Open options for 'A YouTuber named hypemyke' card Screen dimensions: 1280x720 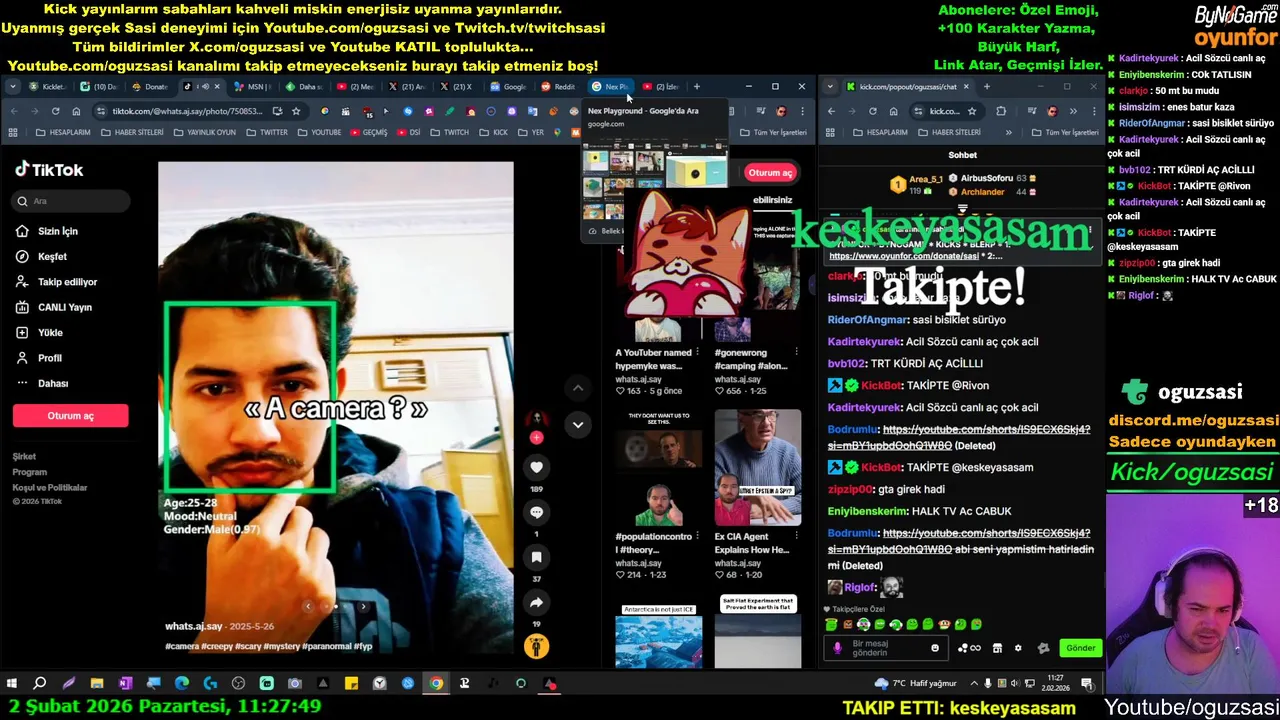(697, 352)
